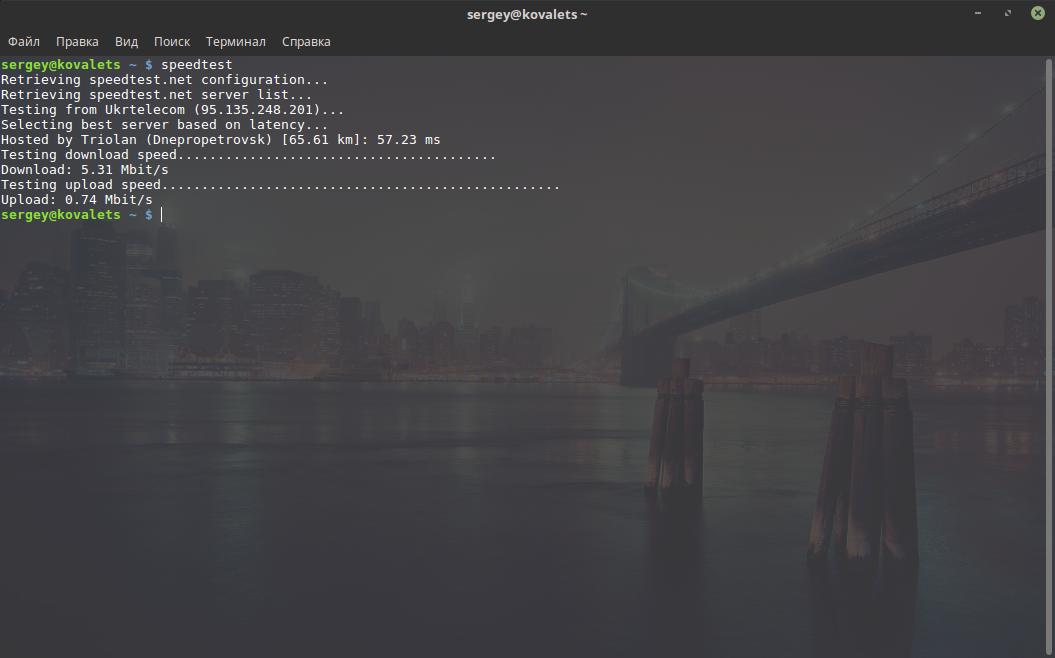This screenshot has width=1055, height=658.
Task: Click the terminal vertical scrollbar
Action: [x=1048, y=357]
